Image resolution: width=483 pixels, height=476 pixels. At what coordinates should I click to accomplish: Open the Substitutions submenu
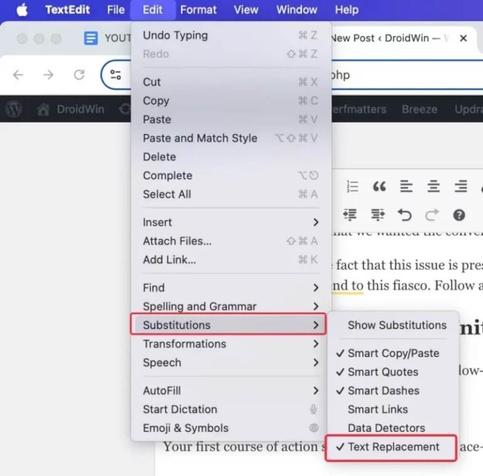tap(229, 325)
